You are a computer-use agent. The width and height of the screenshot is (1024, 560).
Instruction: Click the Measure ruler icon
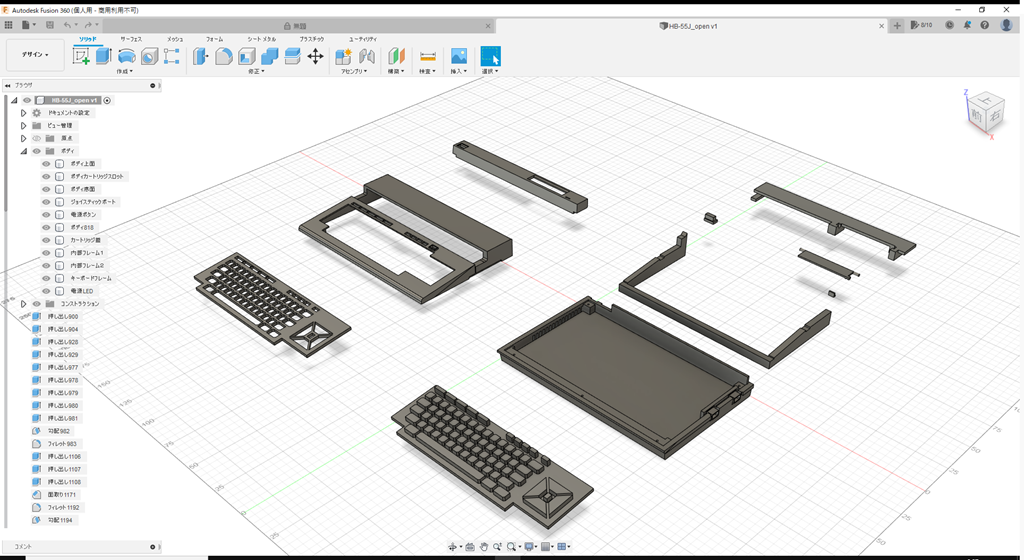click(x=428, y=57)
